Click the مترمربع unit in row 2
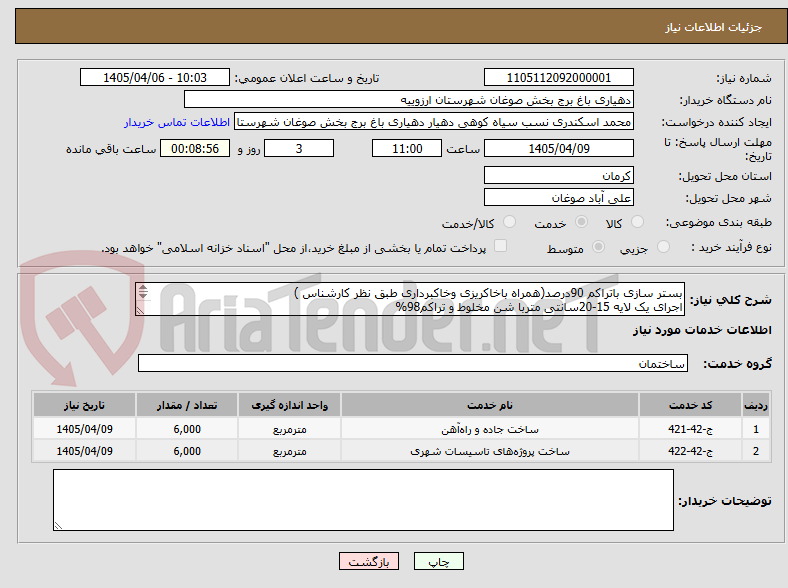The image size is (788, 588). click(x=289, y=451)
